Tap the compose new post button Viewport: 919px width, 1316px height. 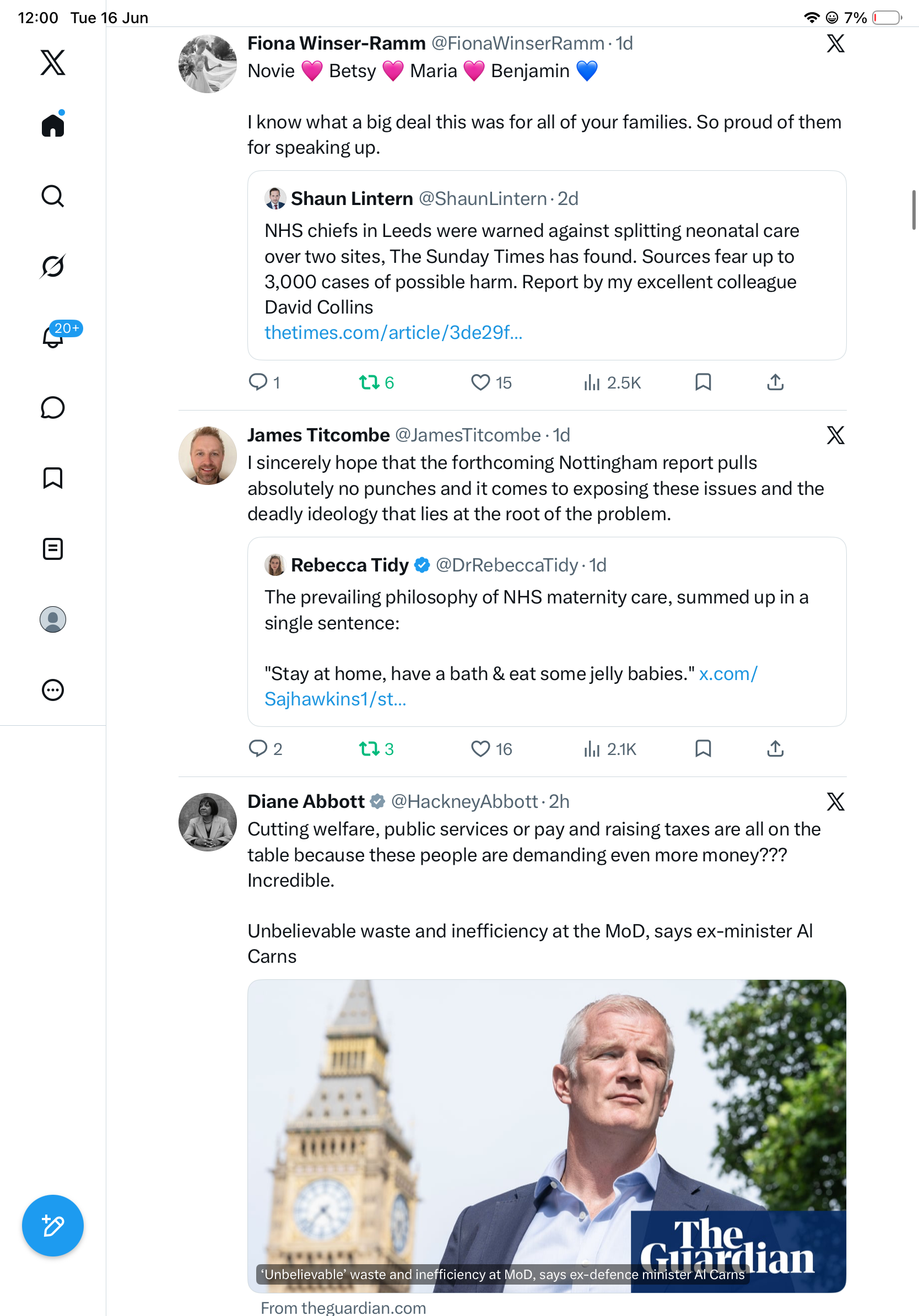(53, 1226)
